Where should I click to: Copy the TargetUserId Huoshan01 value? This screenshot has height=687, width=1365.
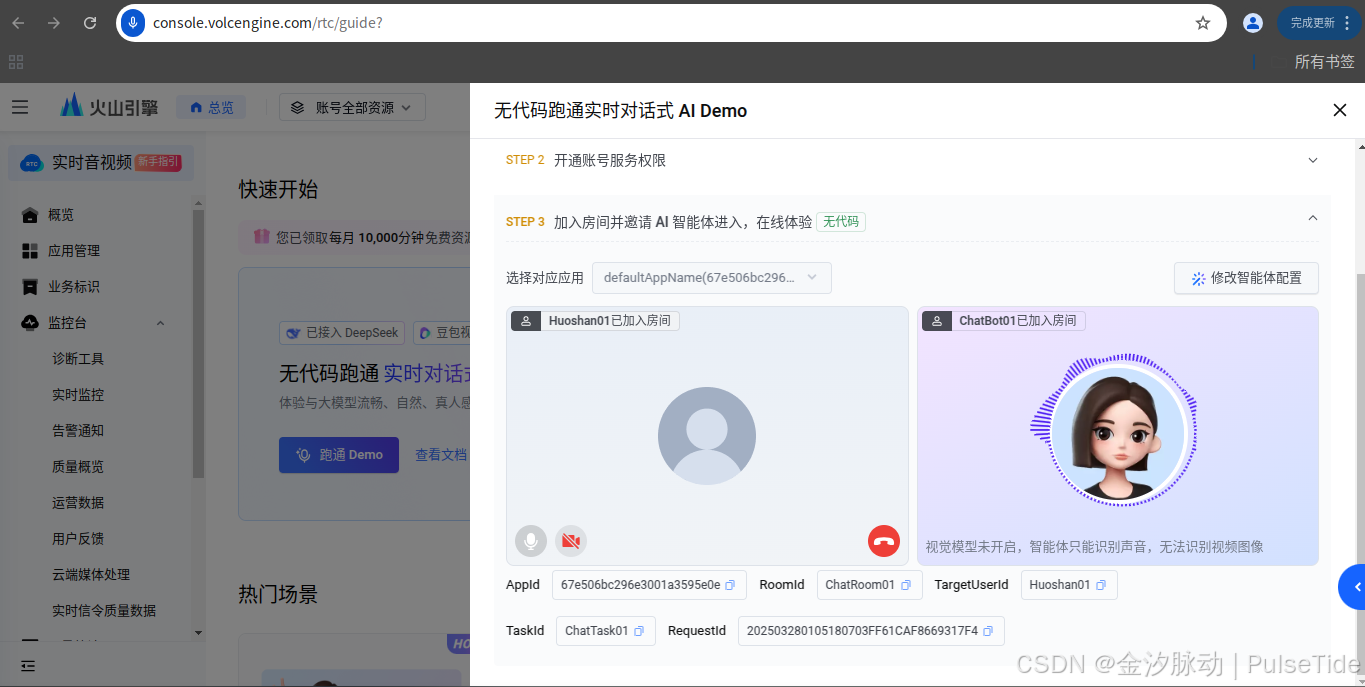click(1101, 585)
